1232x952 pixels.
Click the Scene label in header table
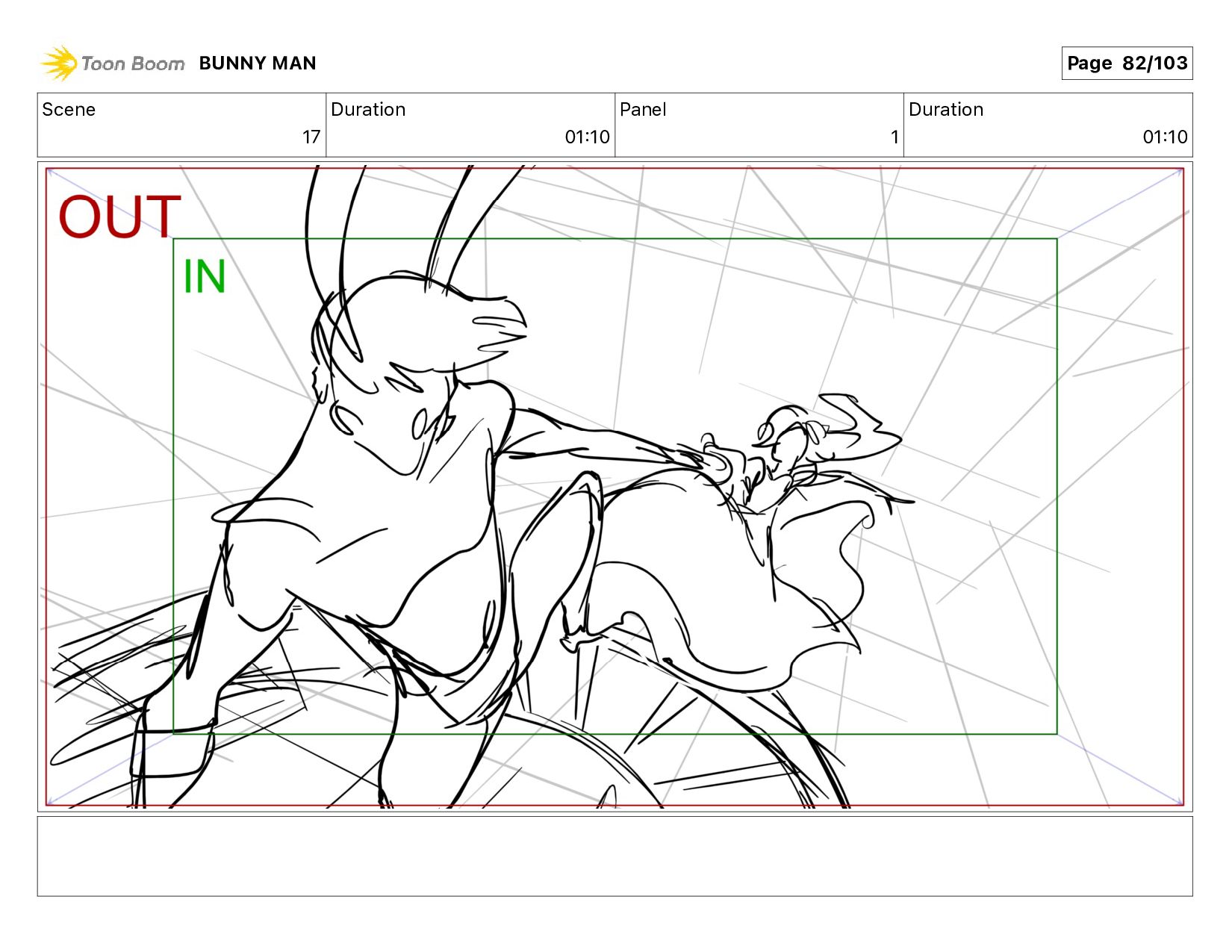69,110
